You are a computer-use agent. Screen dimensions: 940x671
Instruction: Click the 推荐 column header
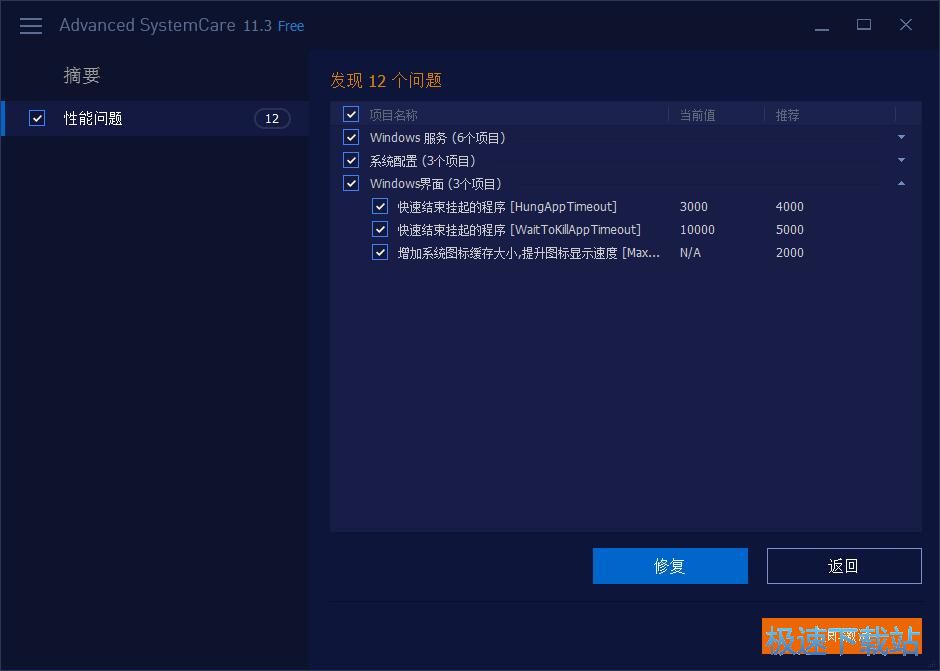788,115
